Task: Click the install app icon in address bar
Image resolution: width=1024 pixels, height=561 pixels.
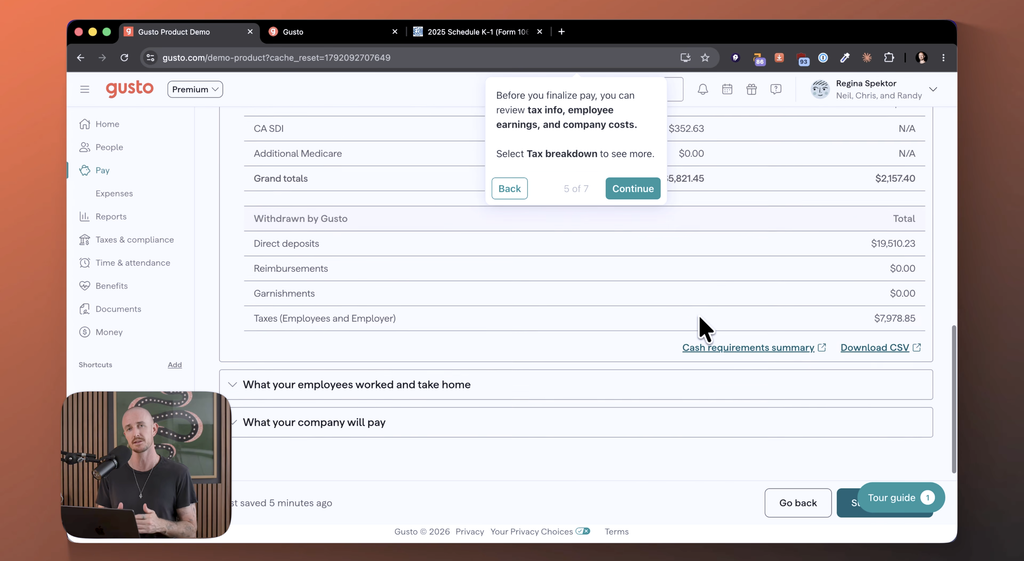Action: click(x=685, y=57)
